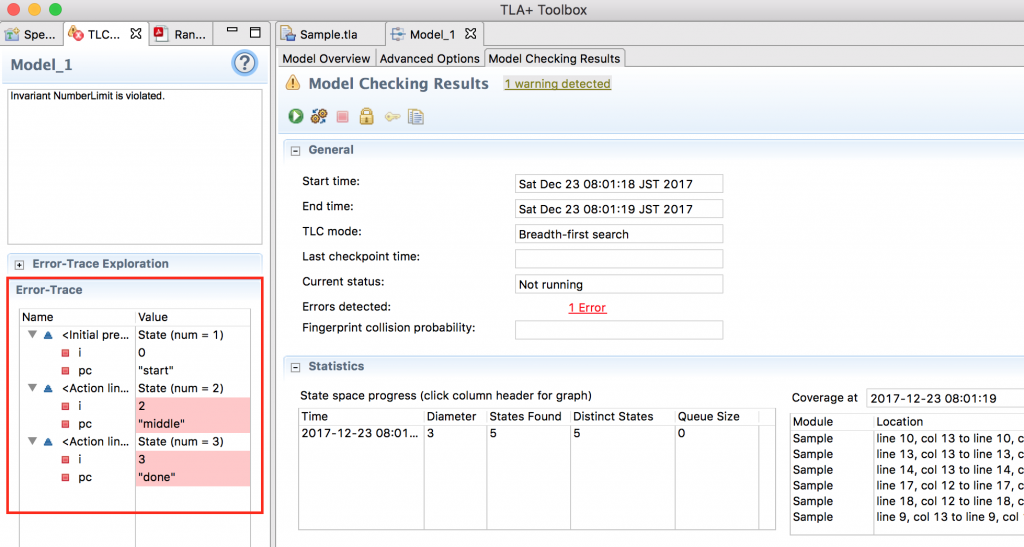Click the Module column header

pyautogui.click(x=832, y=422)
